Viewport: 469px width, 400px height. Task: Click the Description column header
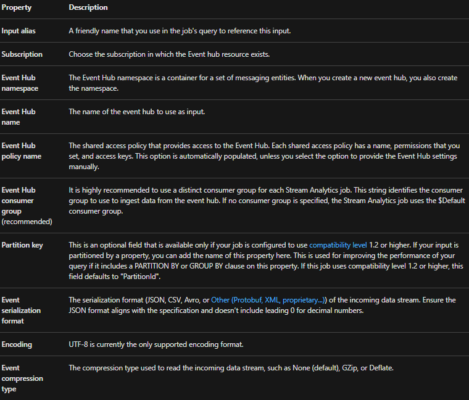(88, 7)
